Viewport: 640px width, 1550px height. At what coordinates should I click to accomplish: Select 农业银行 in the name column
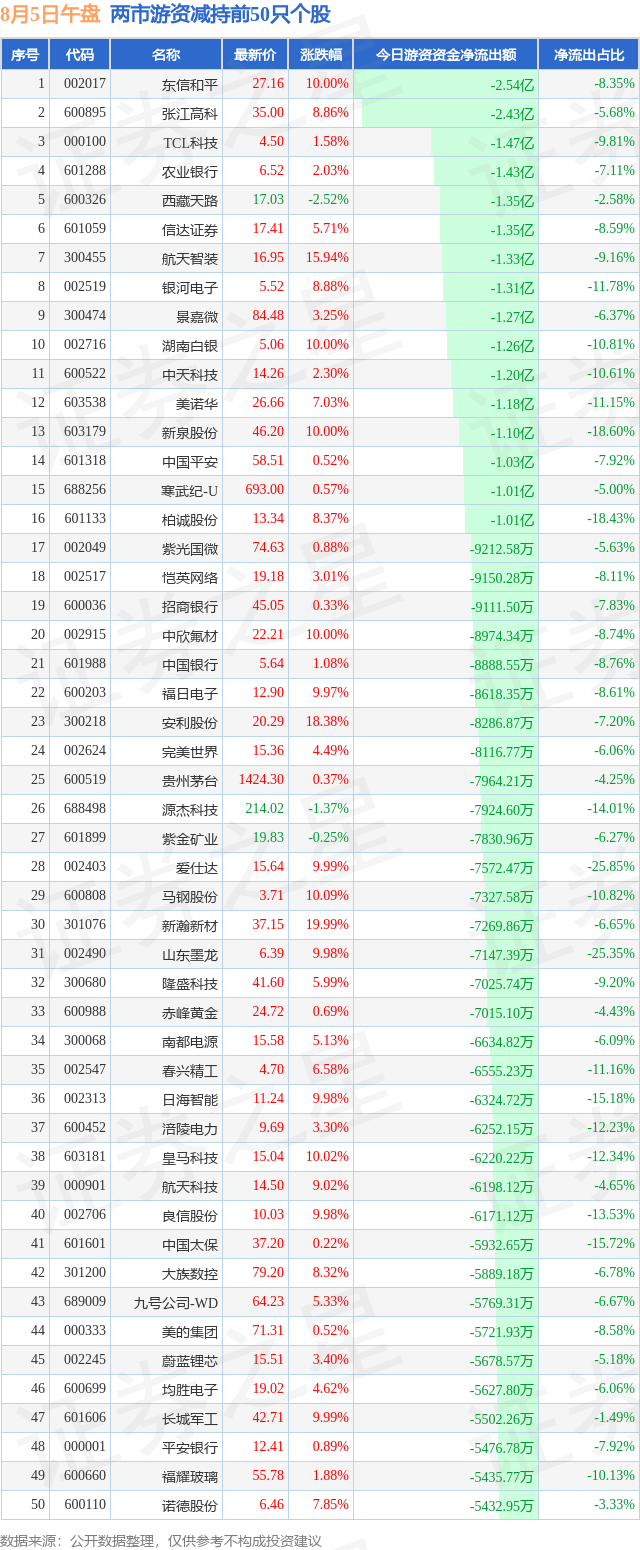[190, 171]
